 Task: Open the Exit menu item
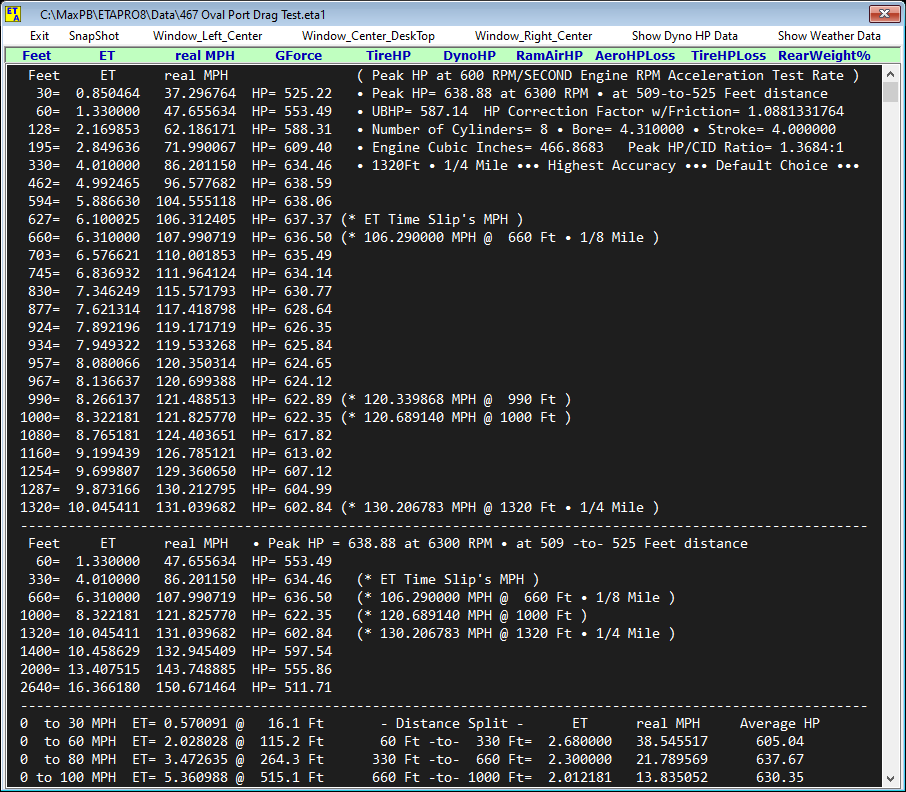click(x=39, y=36)
